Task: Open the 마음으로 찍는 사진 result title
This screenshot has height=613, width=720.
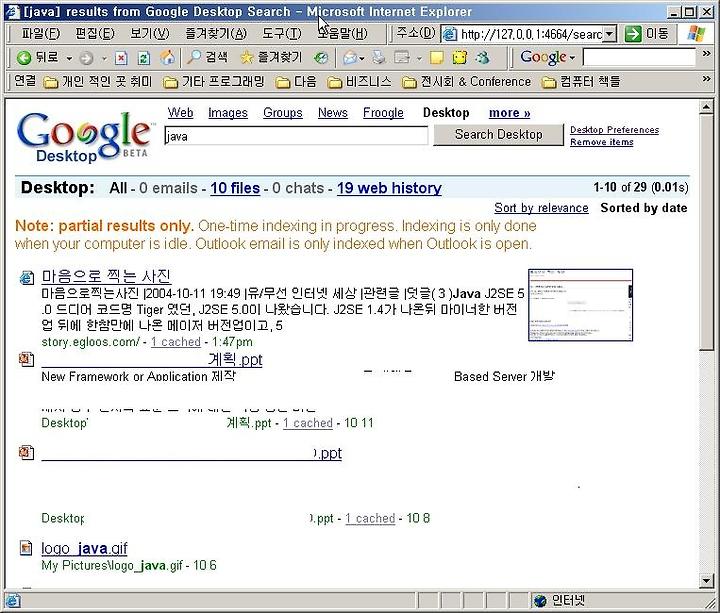Action: tap(106, 276)
